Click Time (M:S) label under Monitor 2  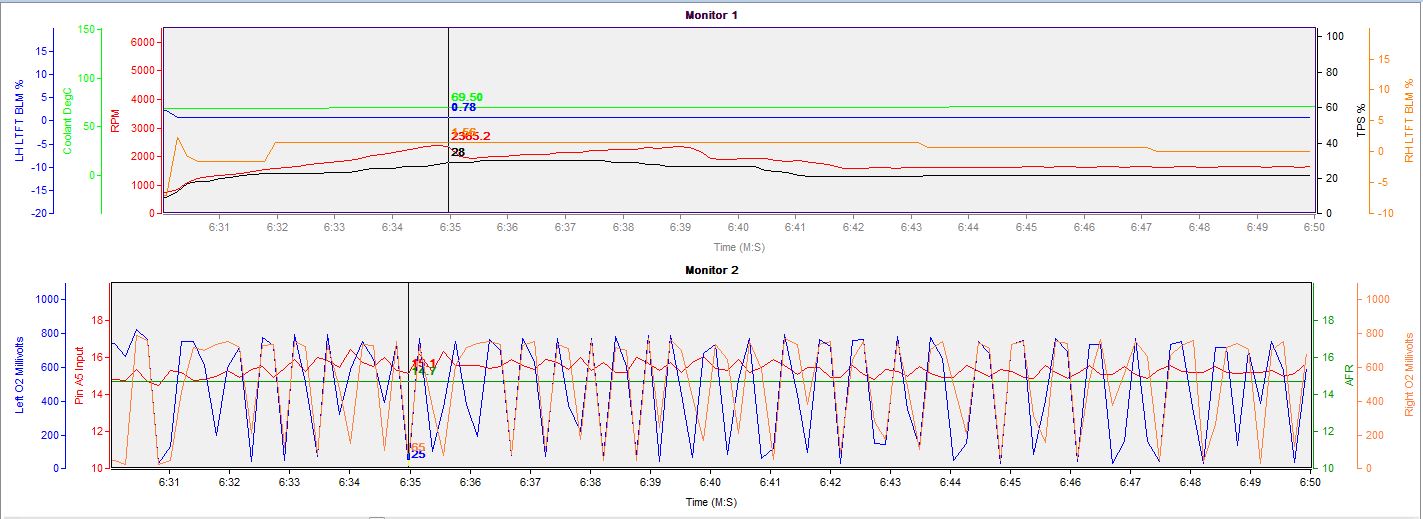(711, 502)
